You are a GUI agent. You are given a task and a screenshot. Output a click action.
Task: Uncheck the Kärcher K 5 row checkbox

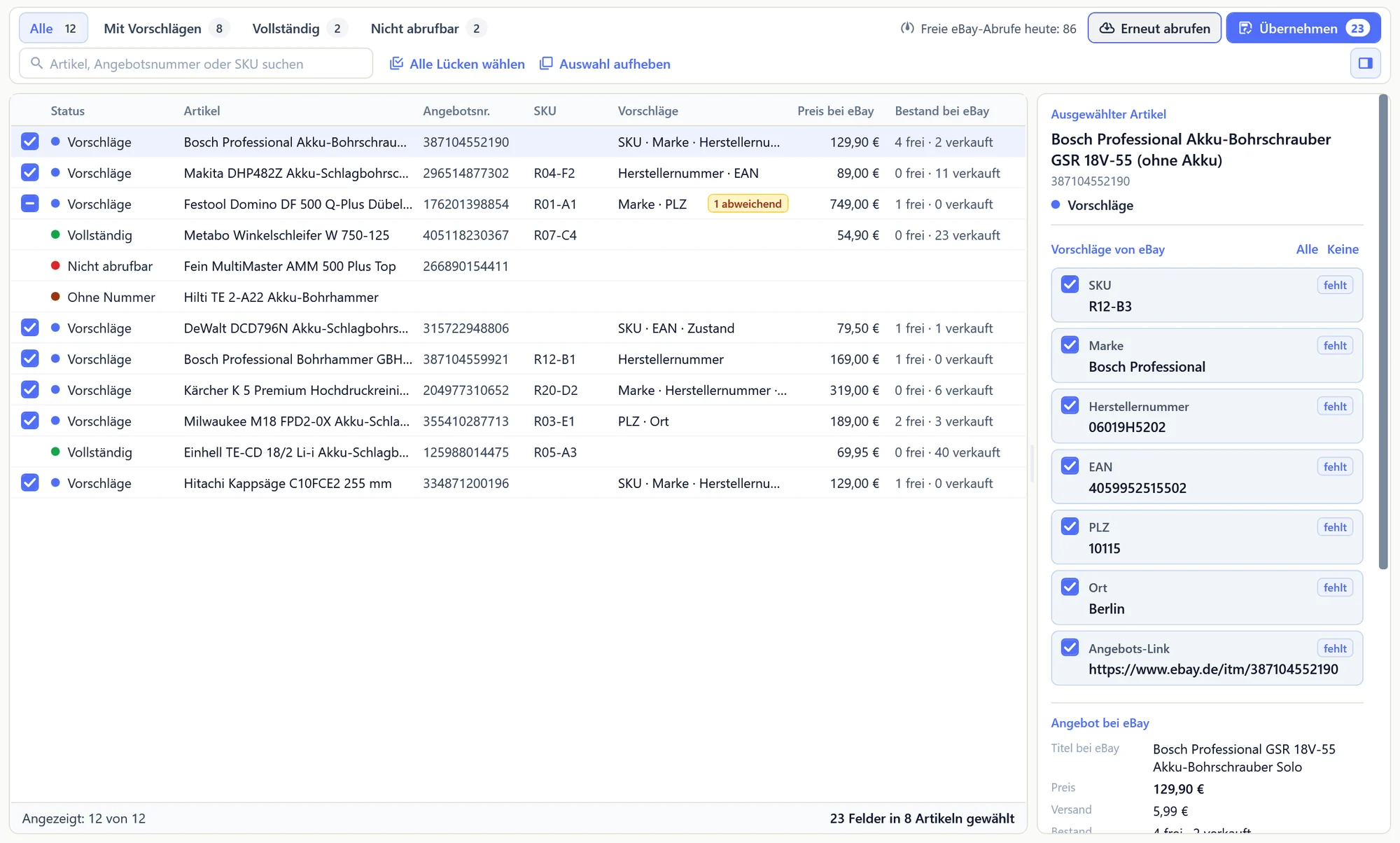click(x=30, y=389)
